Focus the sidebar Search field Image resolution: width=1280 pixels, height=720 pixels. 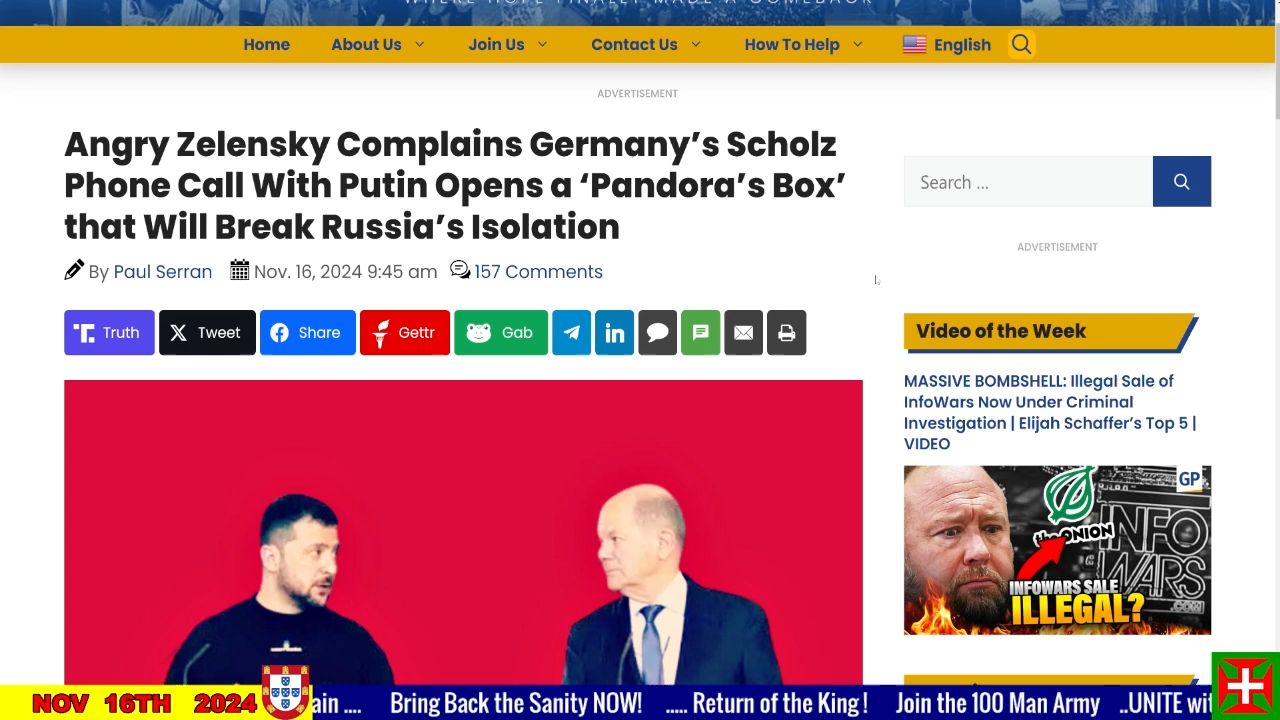(x=1028, y=181)
